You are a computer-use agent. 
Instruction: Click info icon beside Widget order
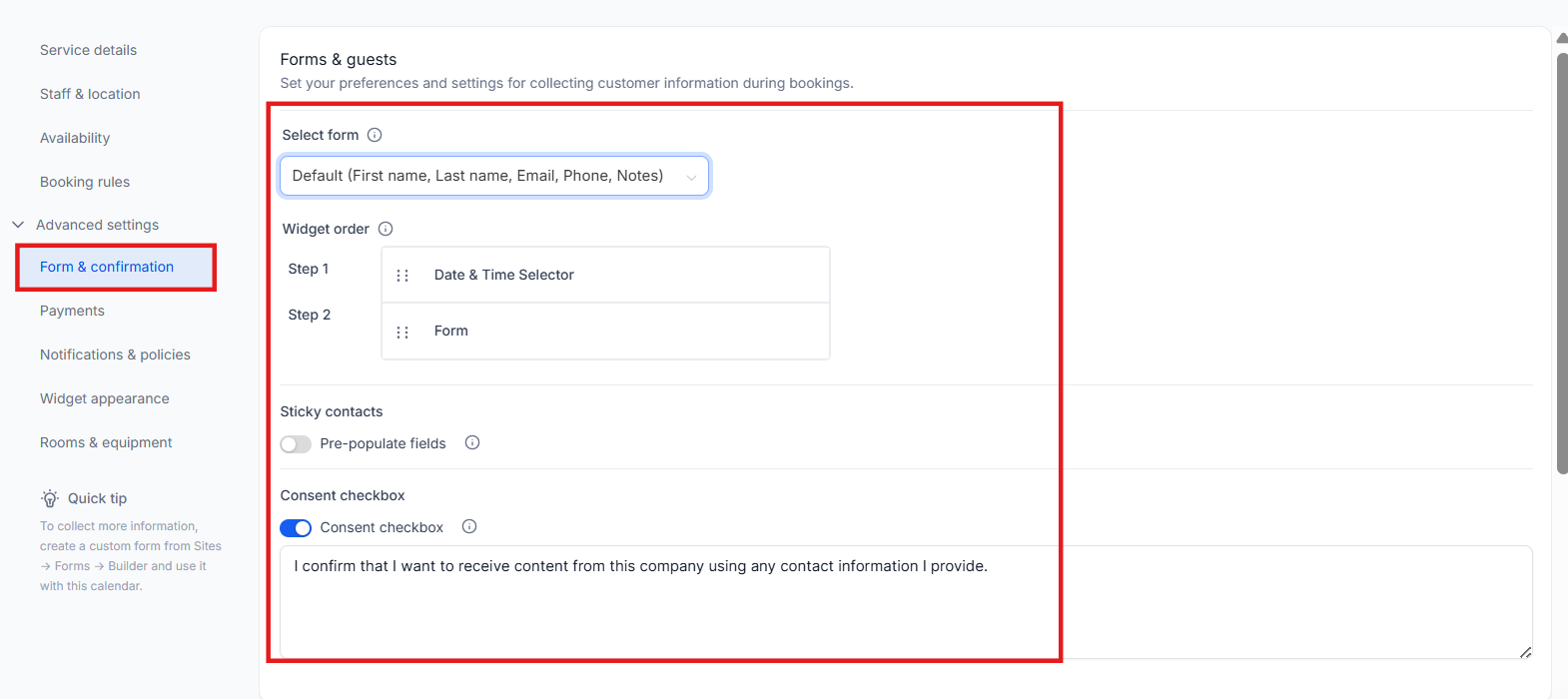[386, 229]
